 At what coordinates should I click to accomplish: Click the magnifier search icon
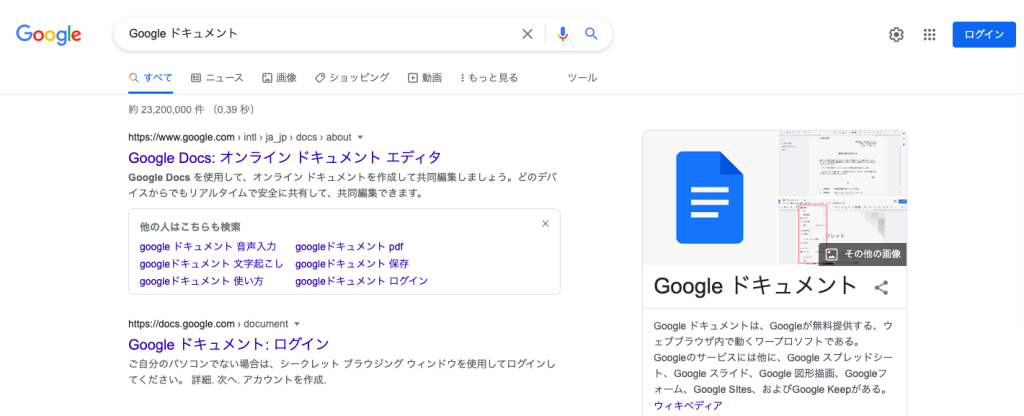click(x=591, y=34)
